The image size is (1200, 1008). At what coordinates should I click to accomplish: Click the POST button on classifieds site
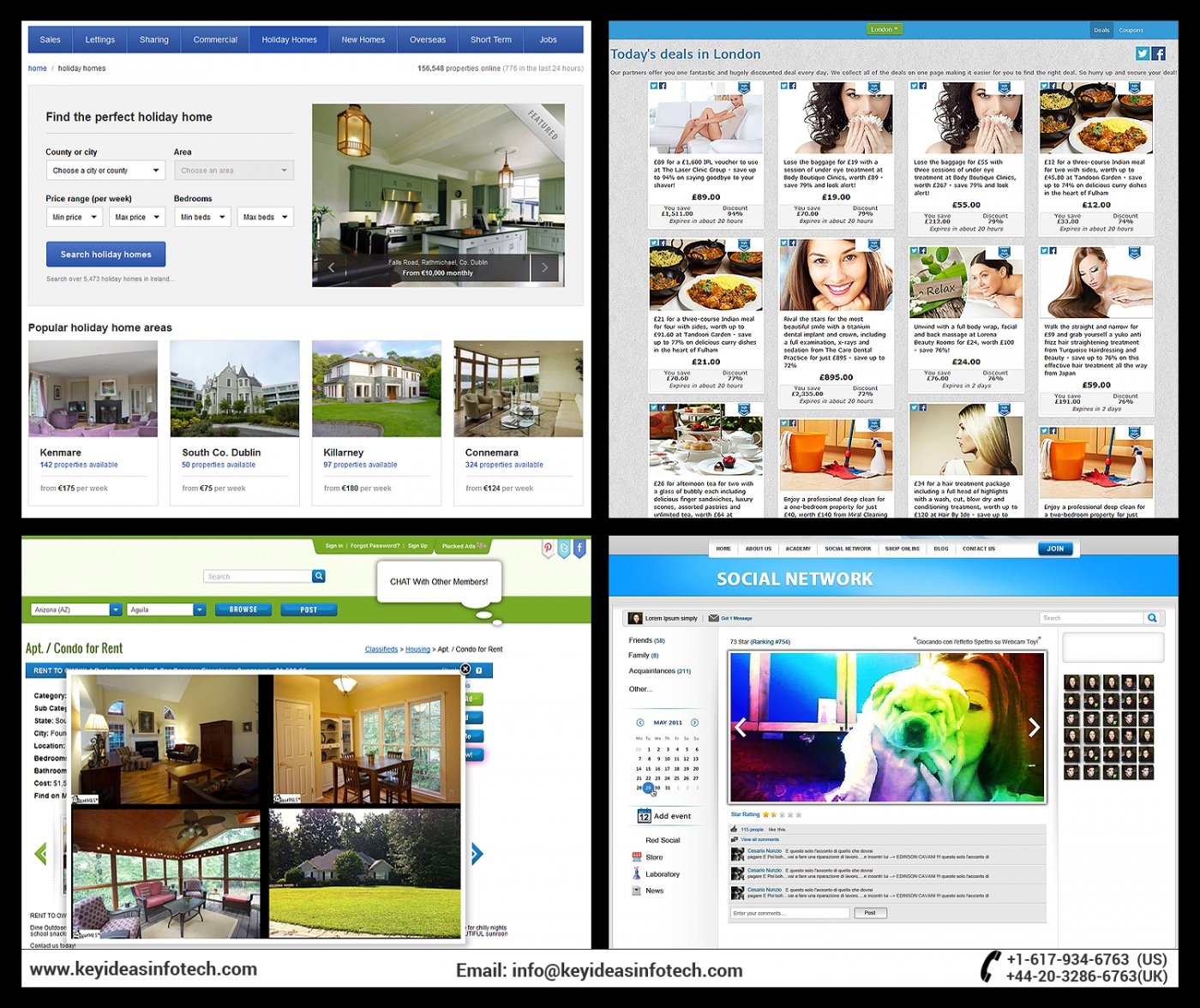(309, 609)
